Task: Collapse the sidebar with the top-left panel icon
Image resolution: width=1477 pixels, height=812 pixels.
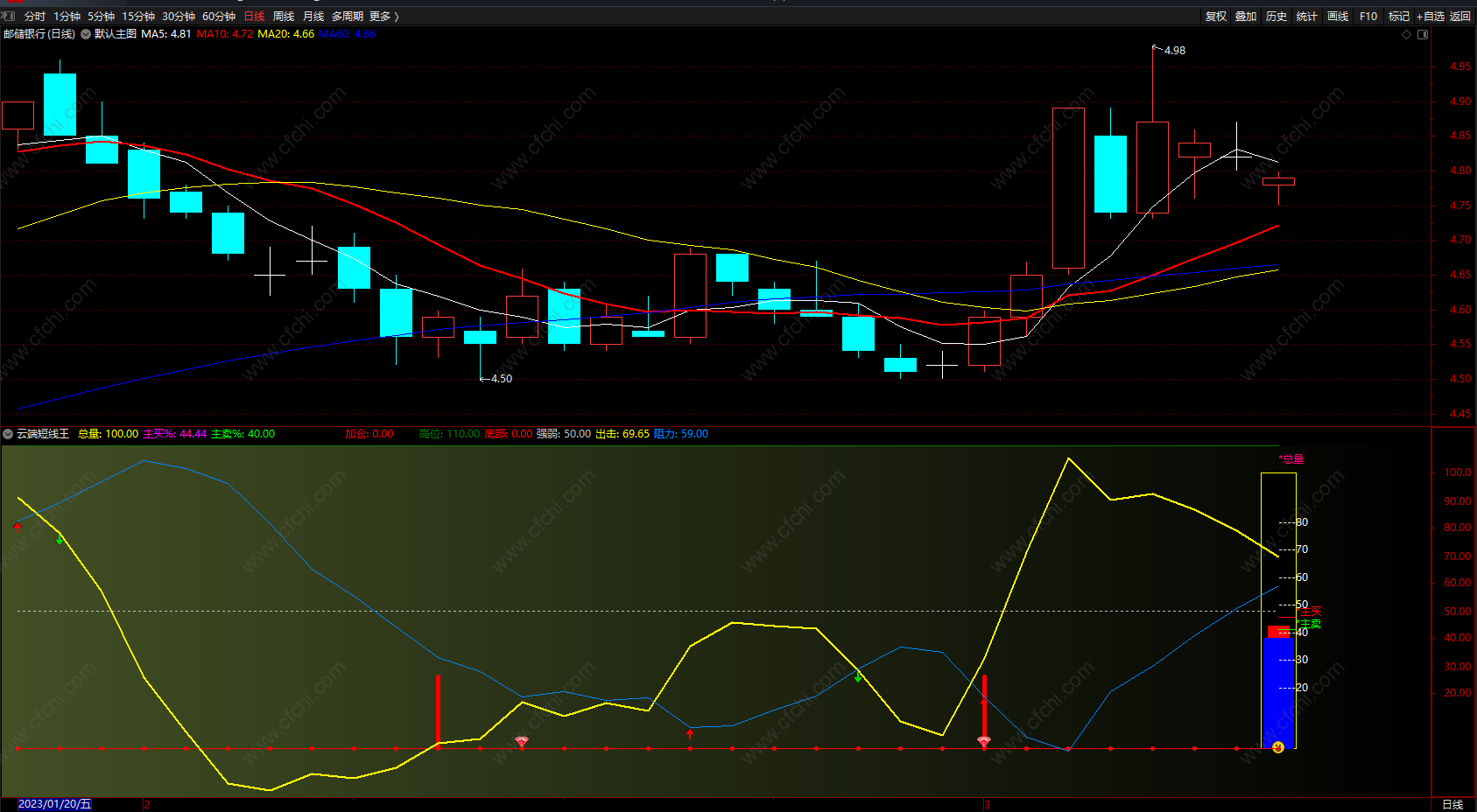Action: click(9, 16)
